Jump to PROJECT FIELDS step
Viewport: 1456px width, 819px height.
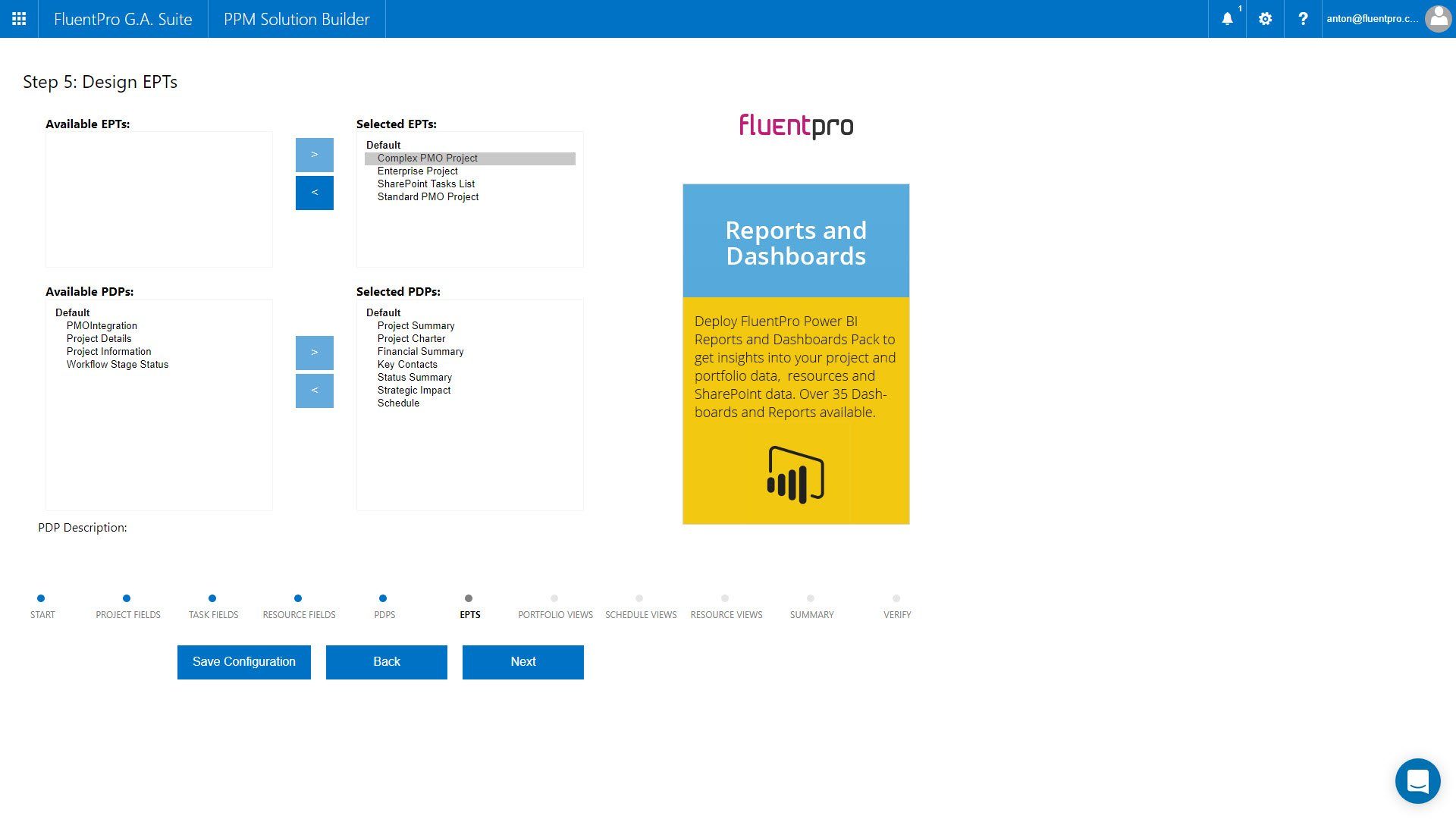point(127,607)
